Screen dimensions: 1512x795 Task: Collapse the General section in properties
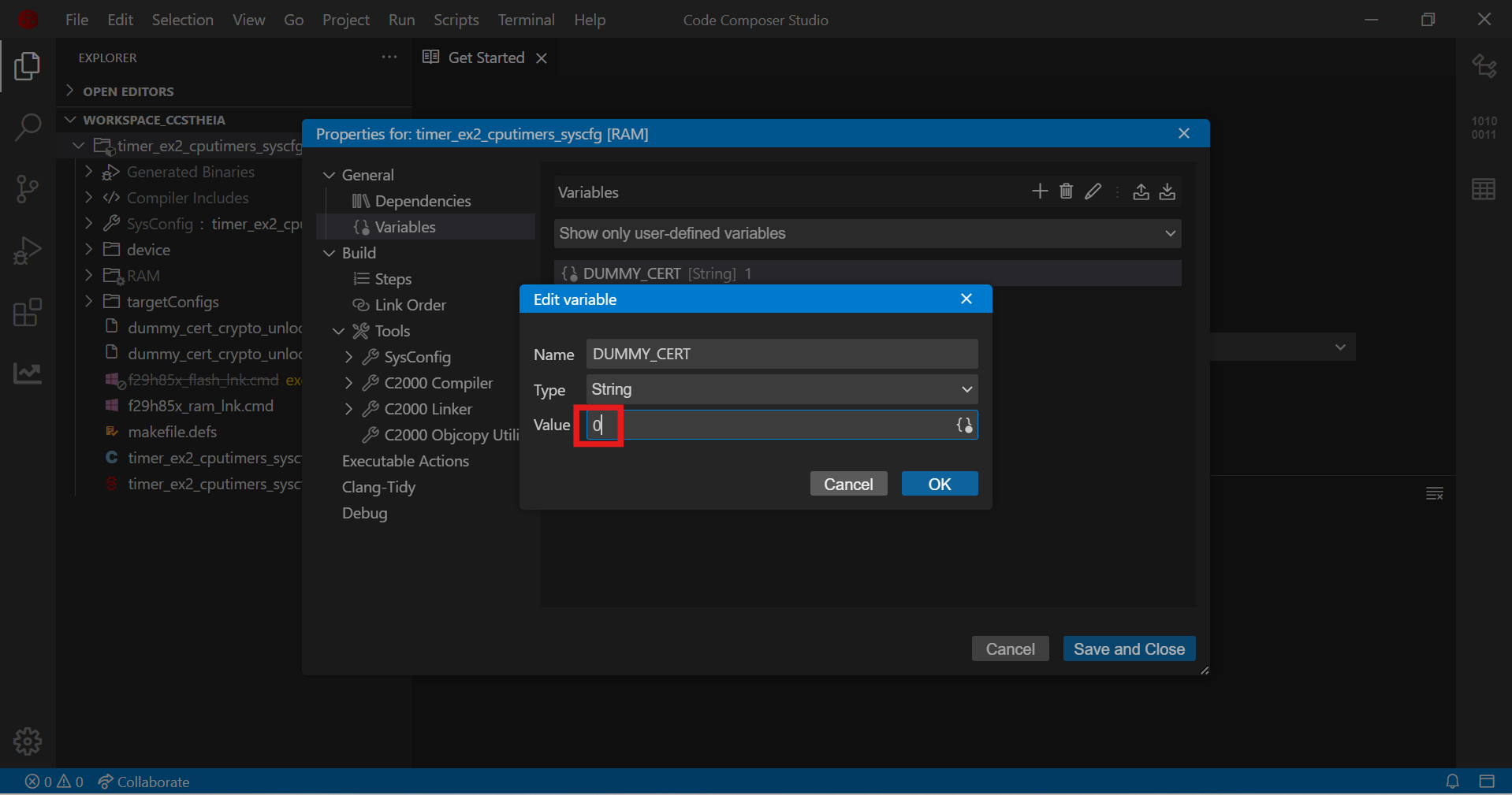(x=330, y=174)
